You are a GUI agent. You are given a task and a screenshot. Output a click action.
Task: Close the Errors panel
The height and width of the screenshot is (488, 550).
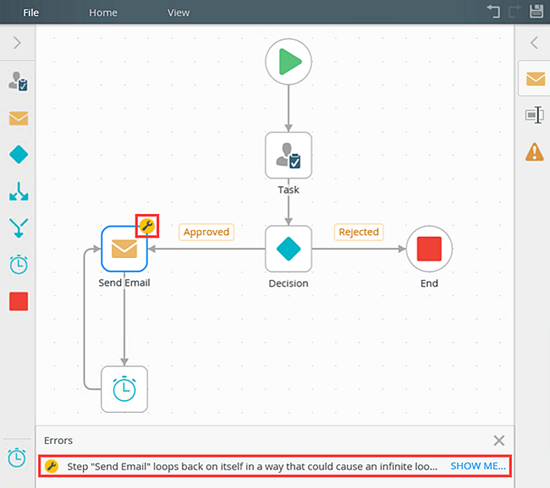point(499,440)
